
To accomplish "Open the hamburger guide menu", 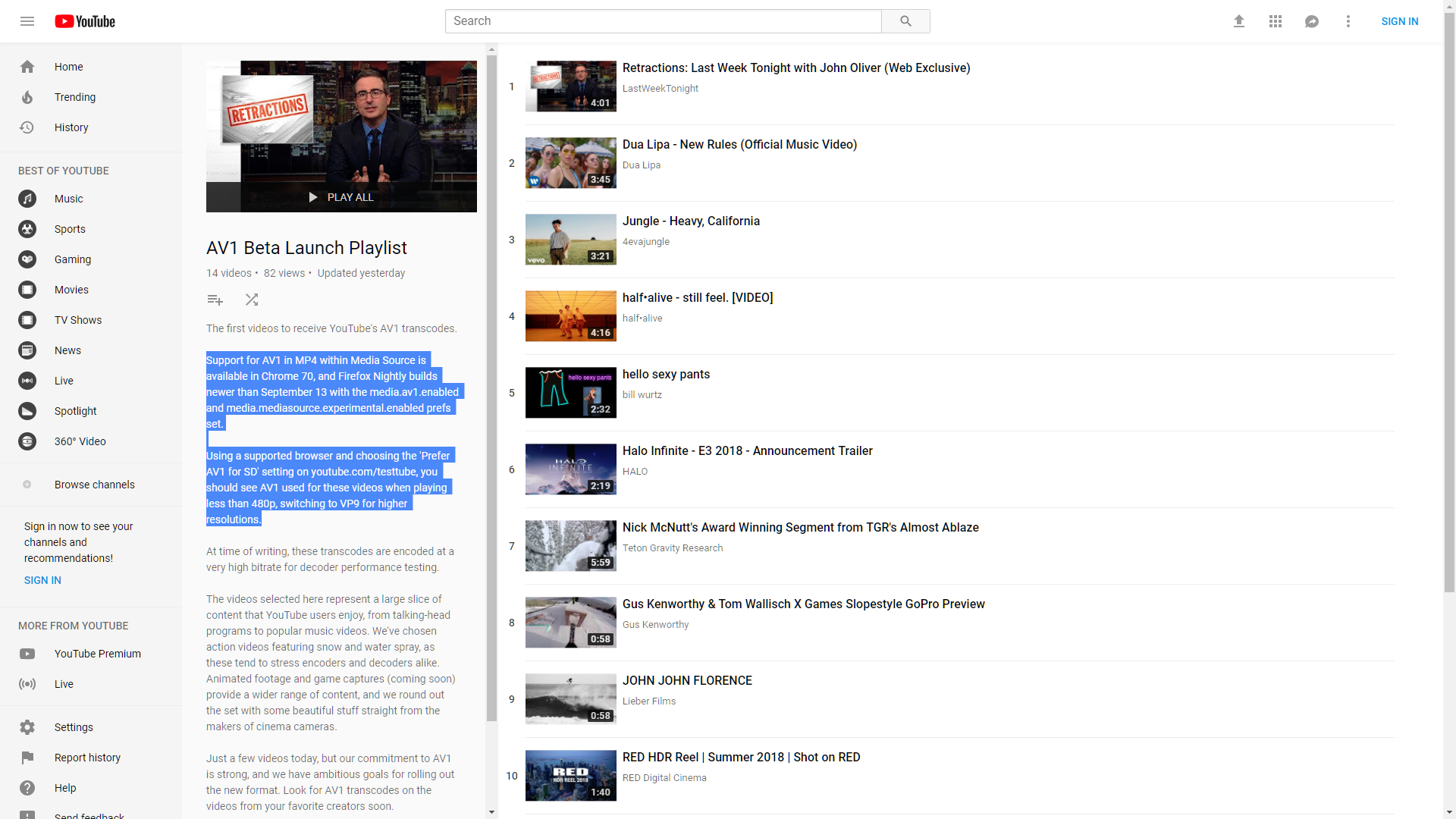I will point(27,21).
